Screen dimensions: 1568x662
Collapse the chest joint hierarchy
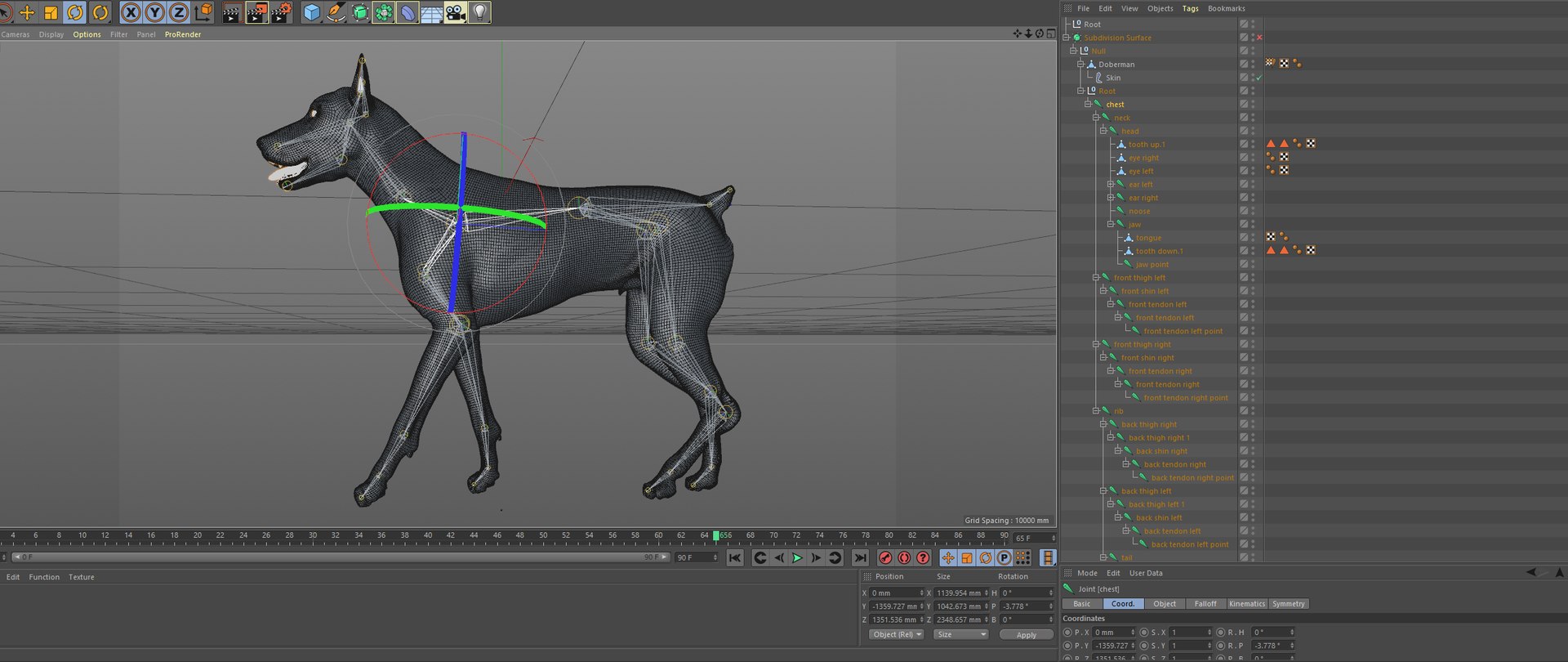(x=1088, y=104)
